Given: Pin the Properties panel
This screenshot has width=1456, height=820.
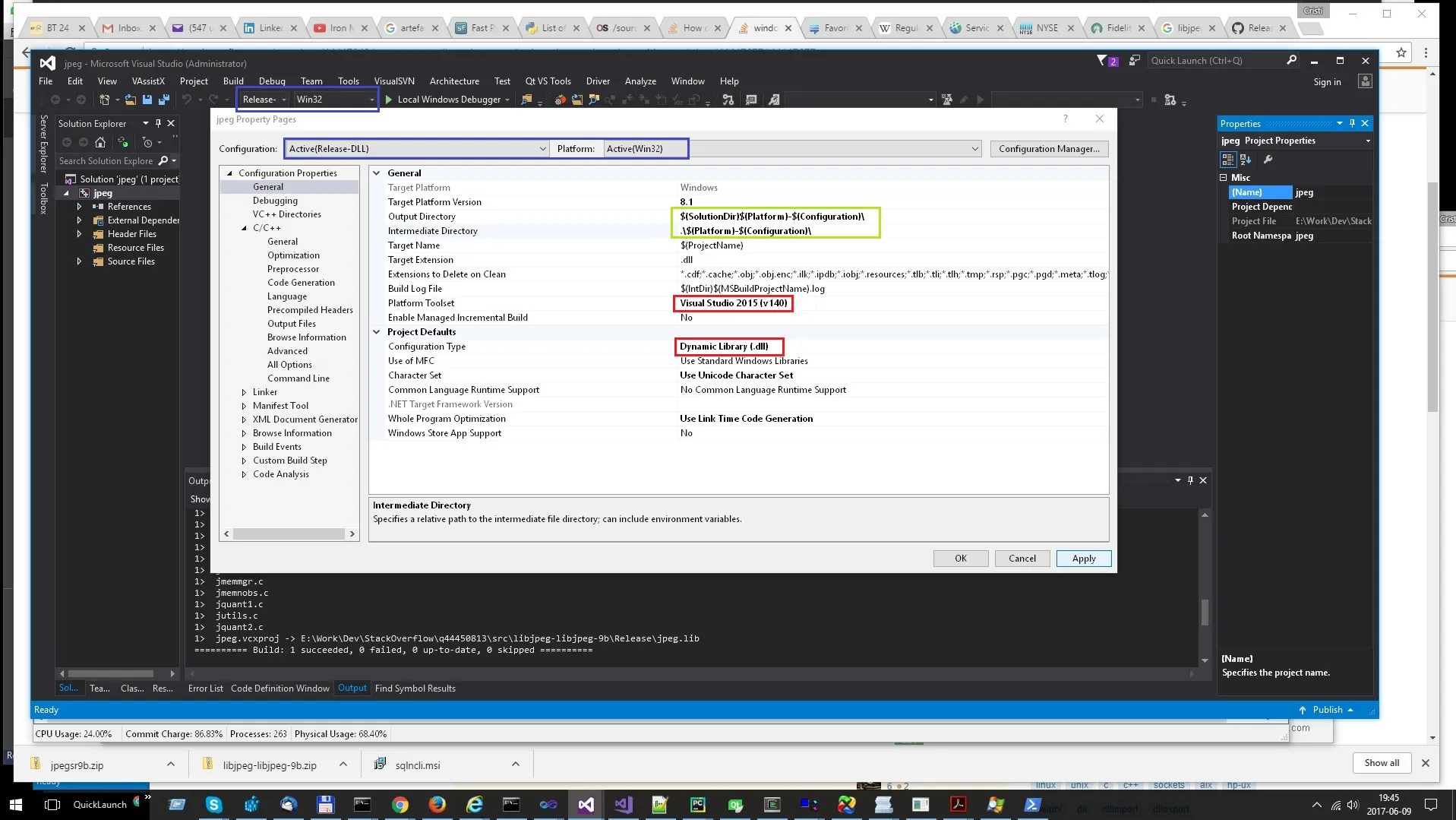Looking at the screenshot, I should 1352,123.
